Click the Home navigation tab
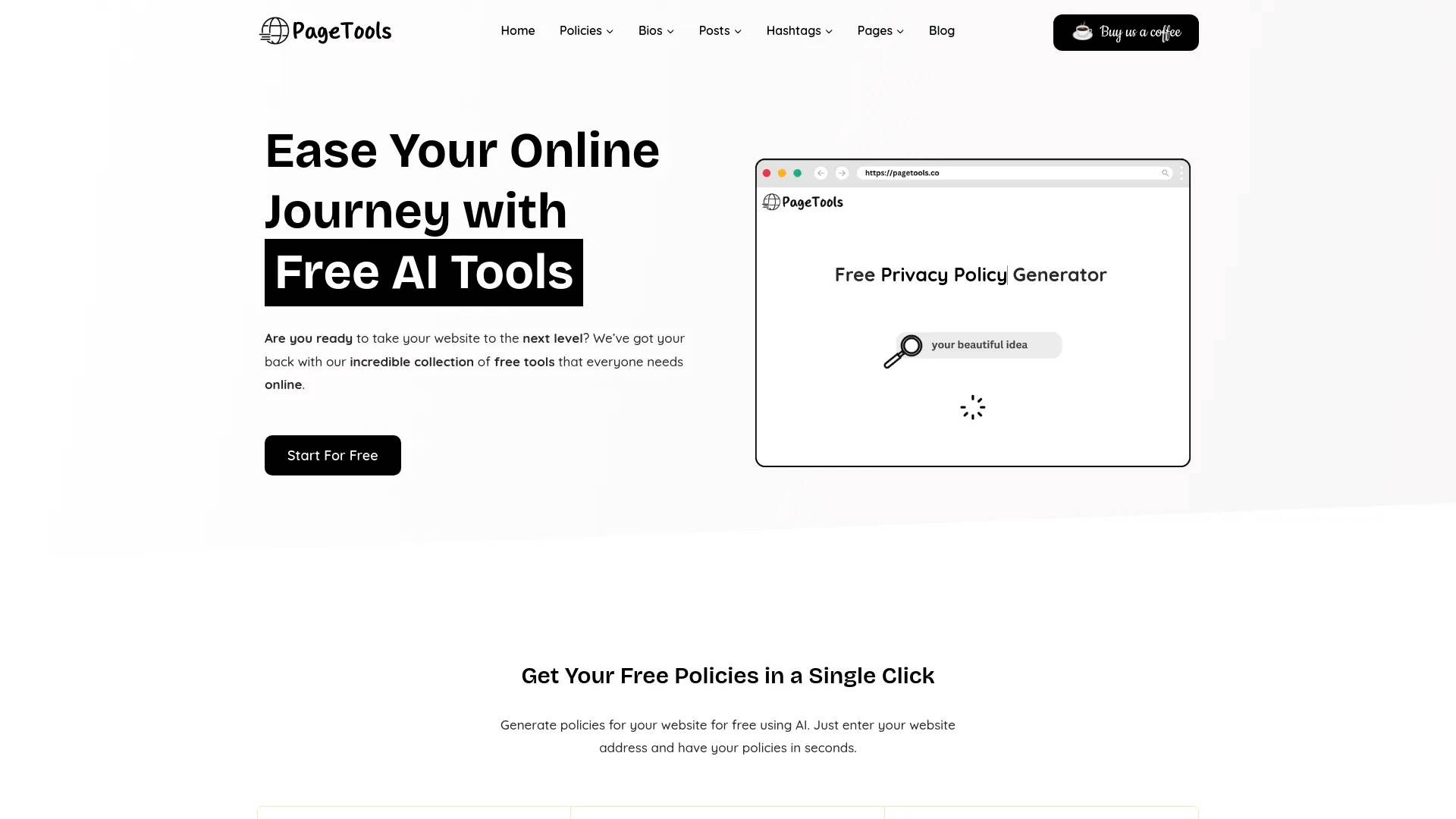This screenshot has height=819, width=1456. pos(518,30)
